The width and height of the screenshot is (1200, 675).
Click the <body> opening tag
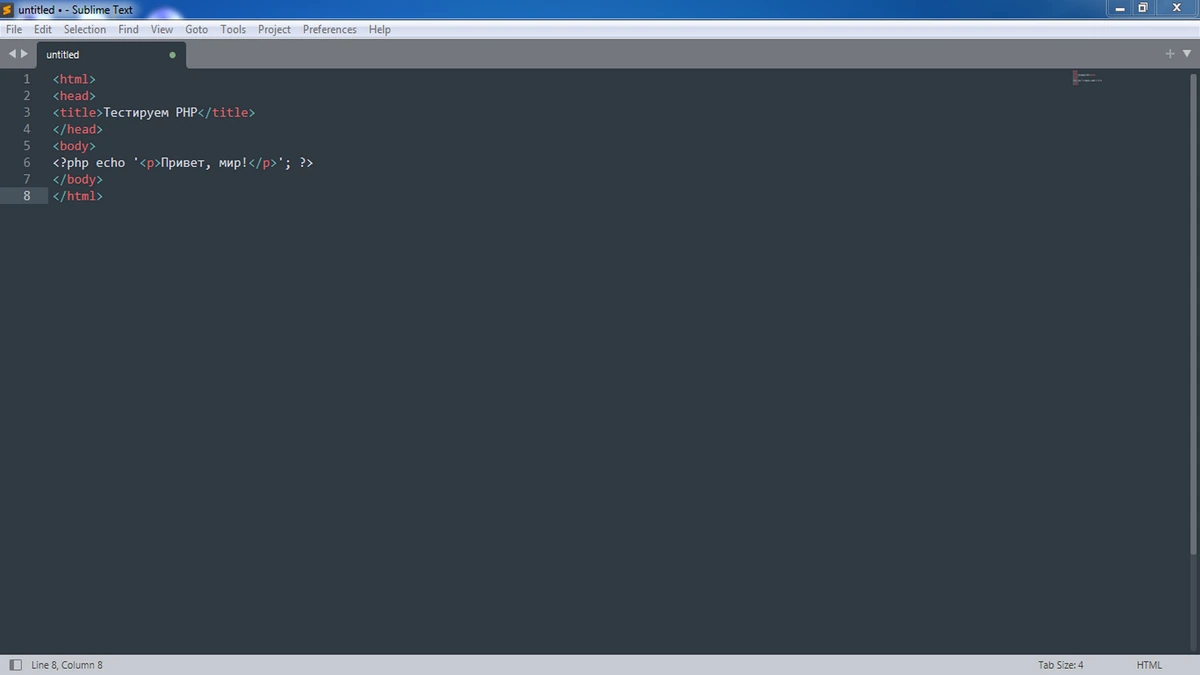point(74,147)
